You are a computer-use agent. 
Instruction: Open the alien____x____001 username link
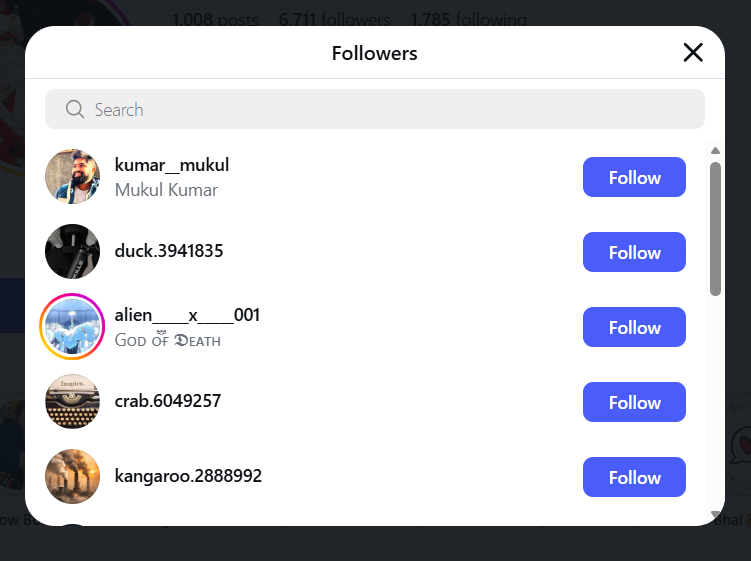(187, 315)
